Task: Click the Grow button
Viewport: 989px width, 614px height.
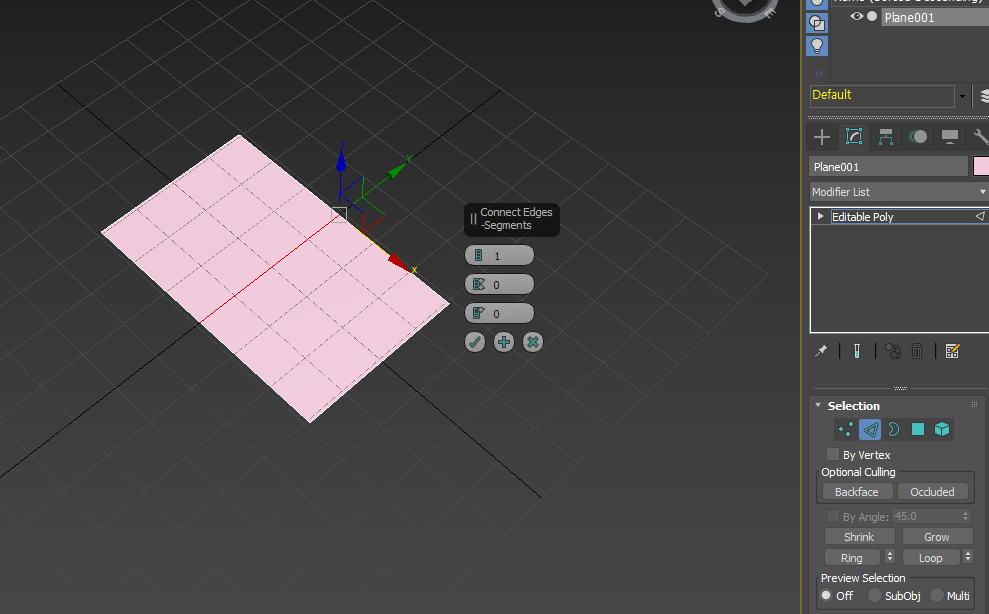Action: pyautogui.click(x=937, y=537)
